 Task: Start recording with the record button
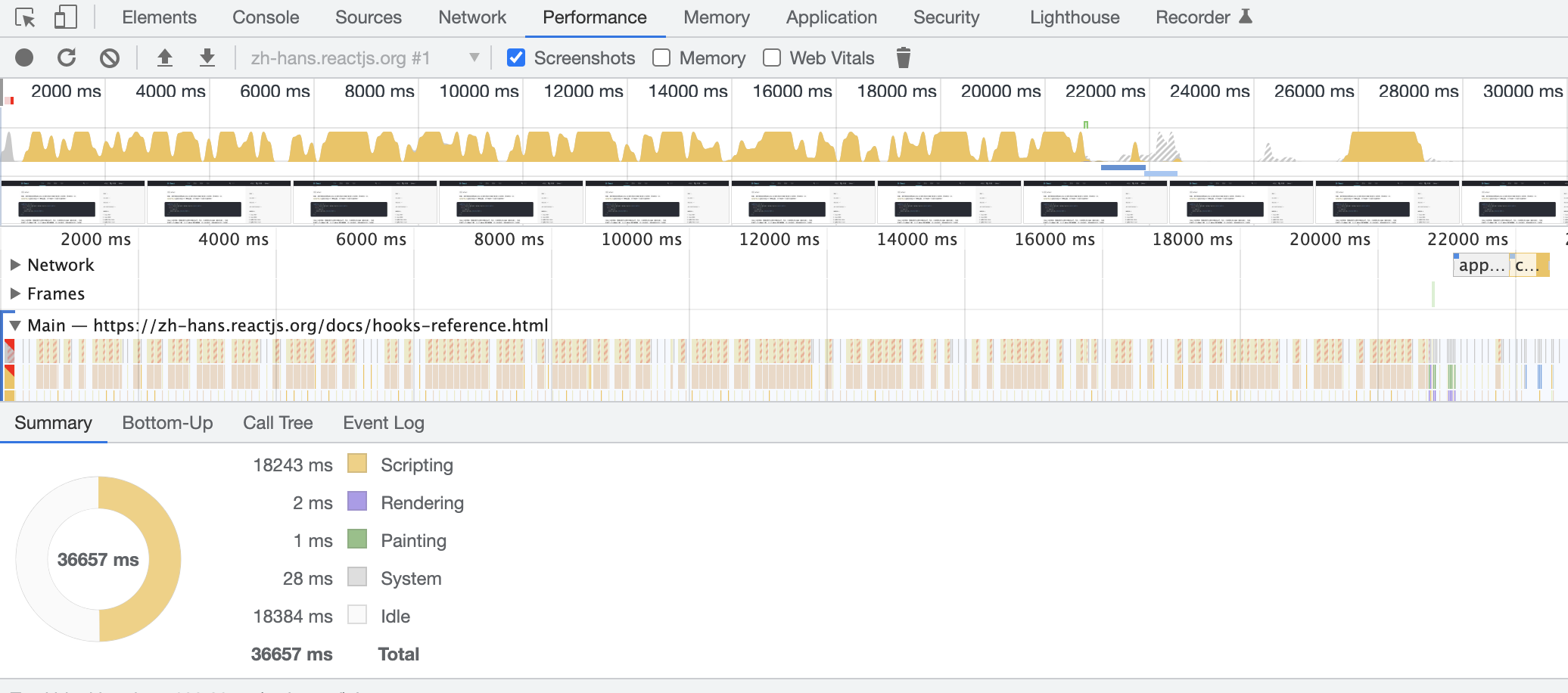click(x=24, y=57)
